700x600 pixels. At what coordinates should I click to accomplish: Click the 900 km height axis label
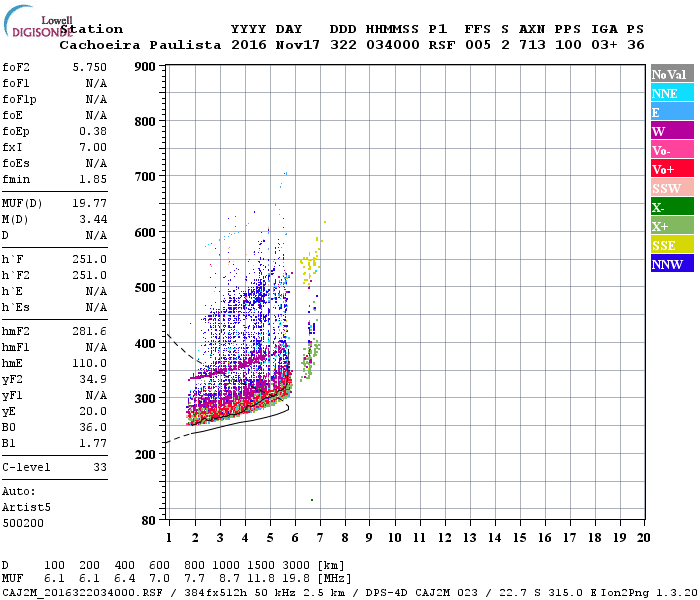pos(145,67)
